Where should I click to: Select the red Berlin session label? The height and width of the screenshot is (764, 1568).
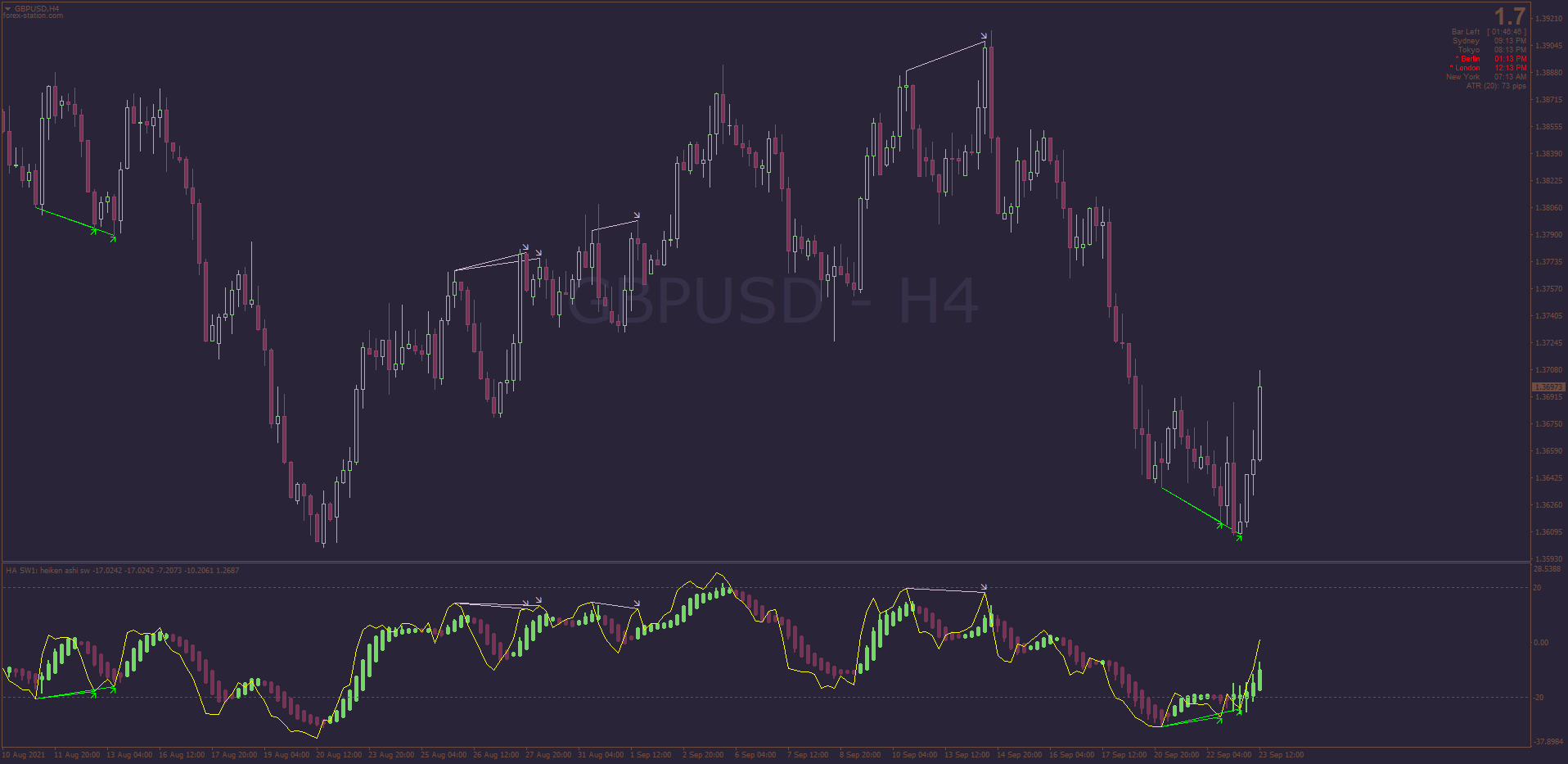[1468, 59]
